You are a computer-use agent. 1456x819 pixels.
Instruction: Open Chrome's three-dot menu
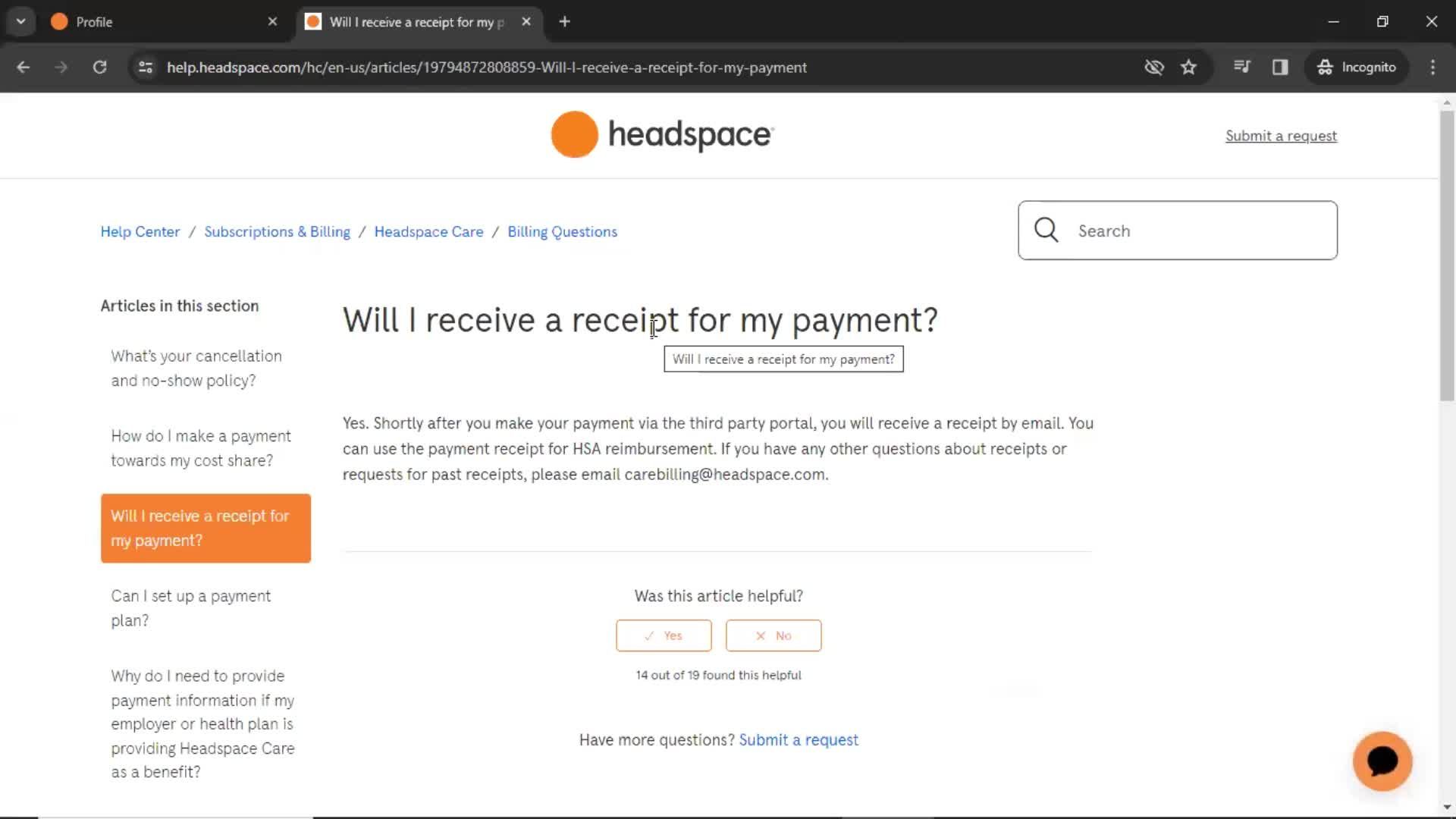pos(1432,67)
